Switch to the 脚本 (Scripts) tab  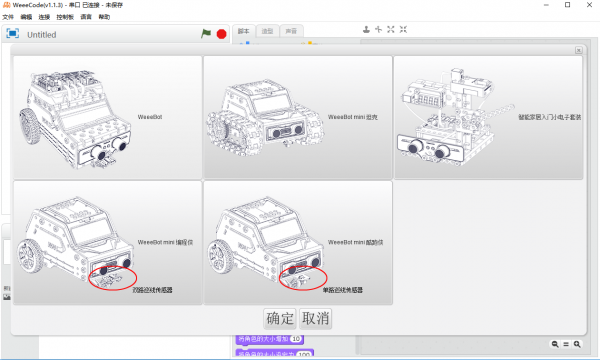click(x=243, y=31)
